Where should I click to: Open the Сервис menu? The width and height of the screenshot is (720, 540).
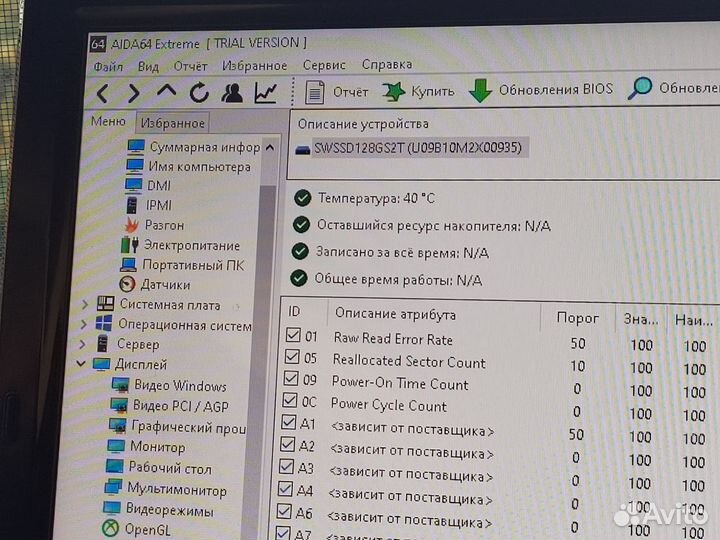pyautogui.click(x=324, y=65)
